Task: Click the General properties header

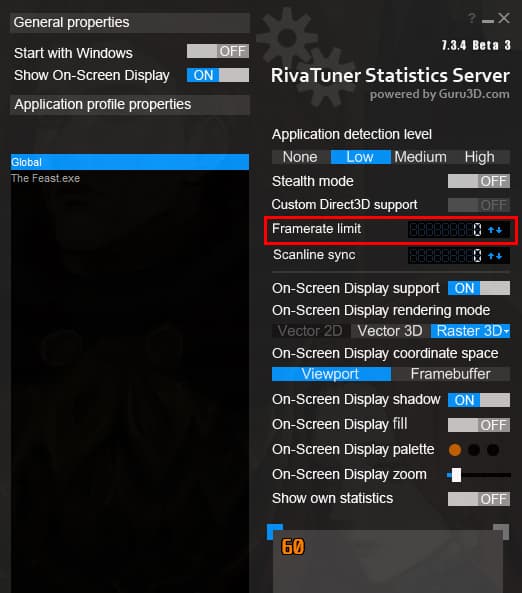Action: (130, 23)
